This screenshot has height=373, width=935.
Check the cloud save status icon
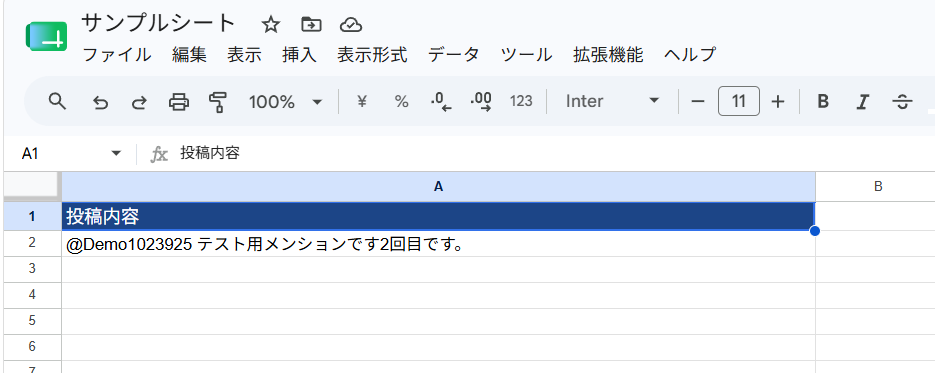point(351,24)
